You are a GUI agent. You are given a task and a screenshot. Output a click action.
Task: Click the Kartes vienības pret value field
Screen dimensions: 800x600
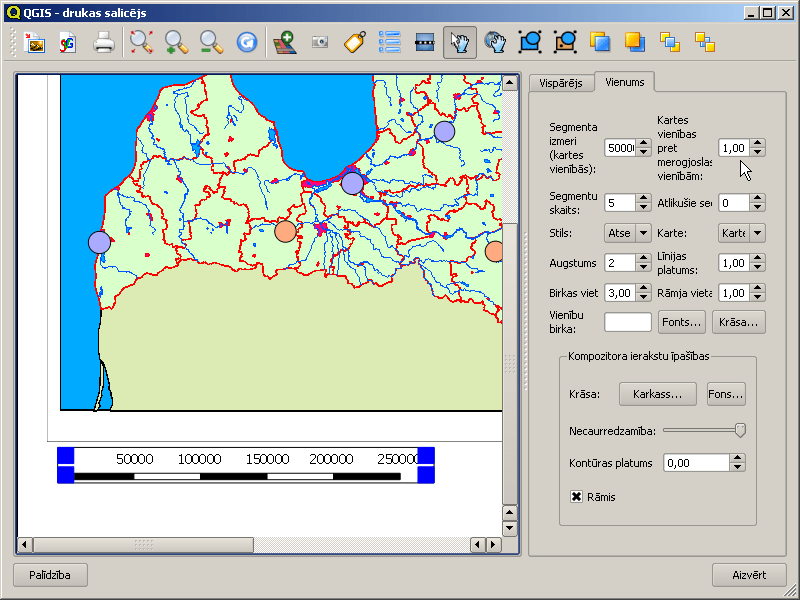734,148
